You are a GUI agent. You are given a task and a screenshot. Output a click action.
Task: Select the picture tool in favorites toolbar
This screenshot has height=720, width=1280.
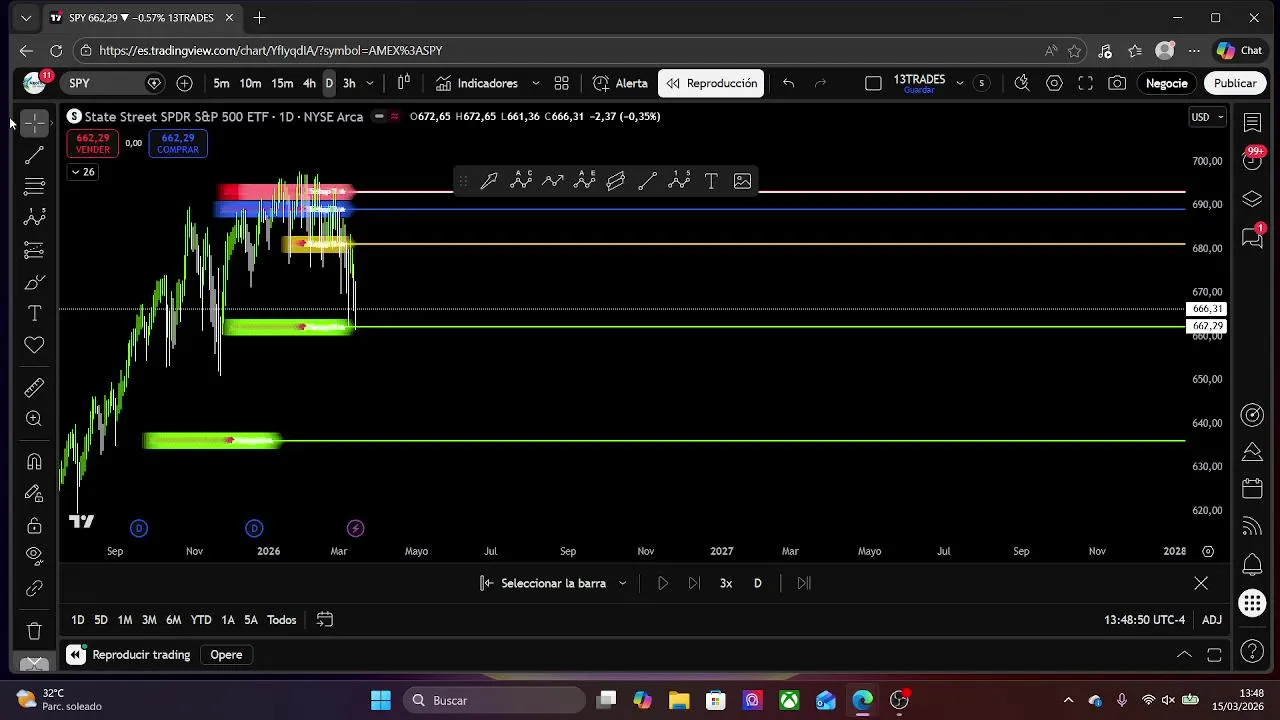coord(742,181)
